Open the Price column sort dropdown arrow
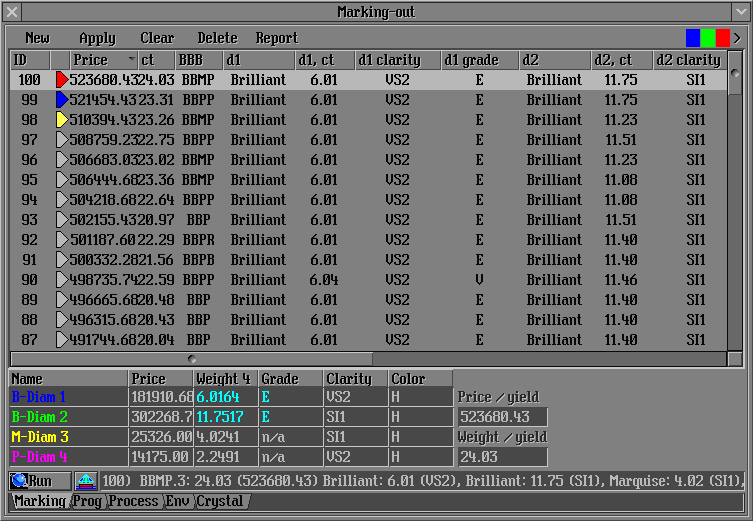Screen dimensions: 753x521 click(x=131, y=60)
